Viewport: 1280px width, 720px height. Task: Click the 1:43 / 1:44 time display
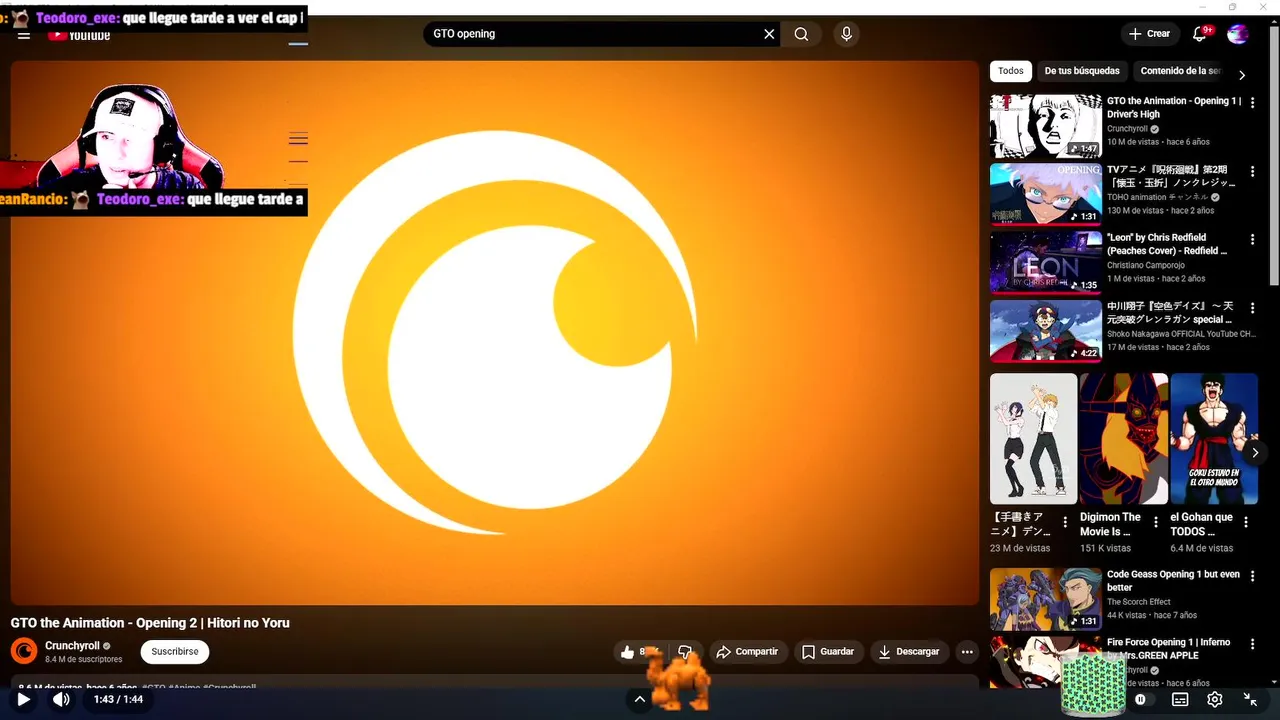[x=118, y=700]
